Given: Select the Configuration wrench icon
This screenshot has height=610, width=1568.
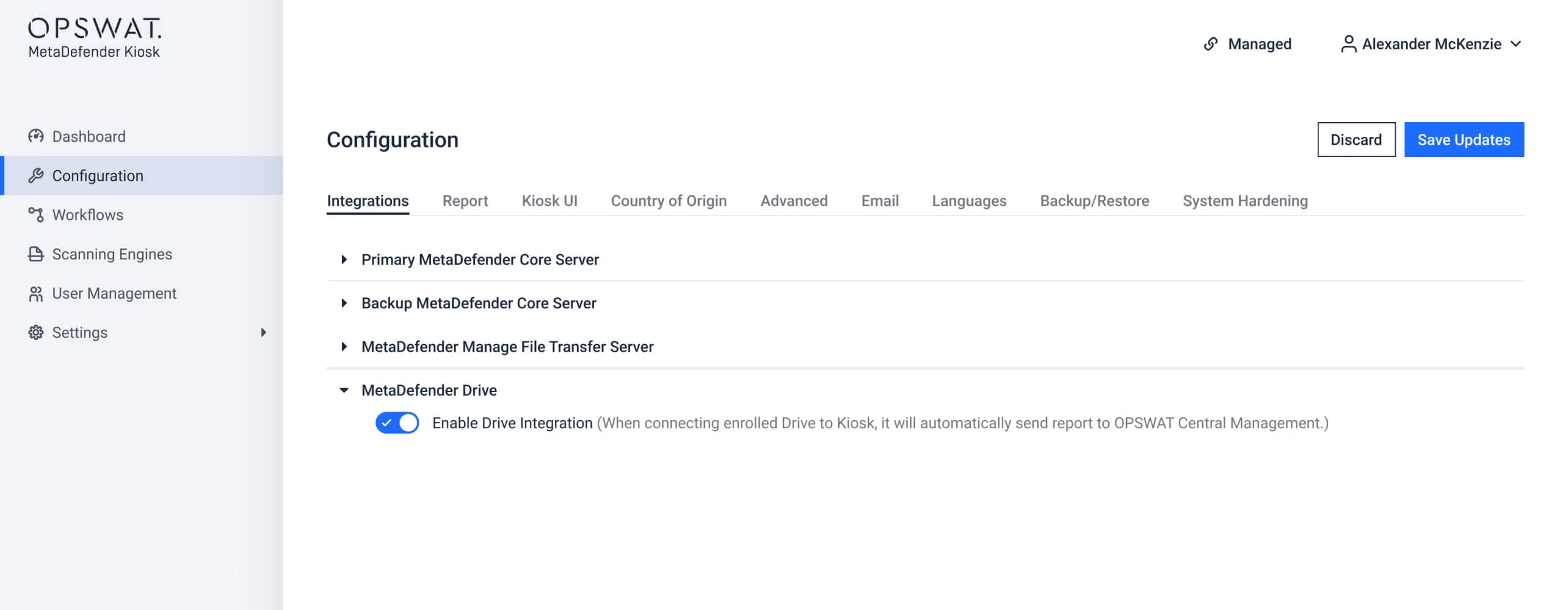Looking at the screenshot, I should point(36,175).
